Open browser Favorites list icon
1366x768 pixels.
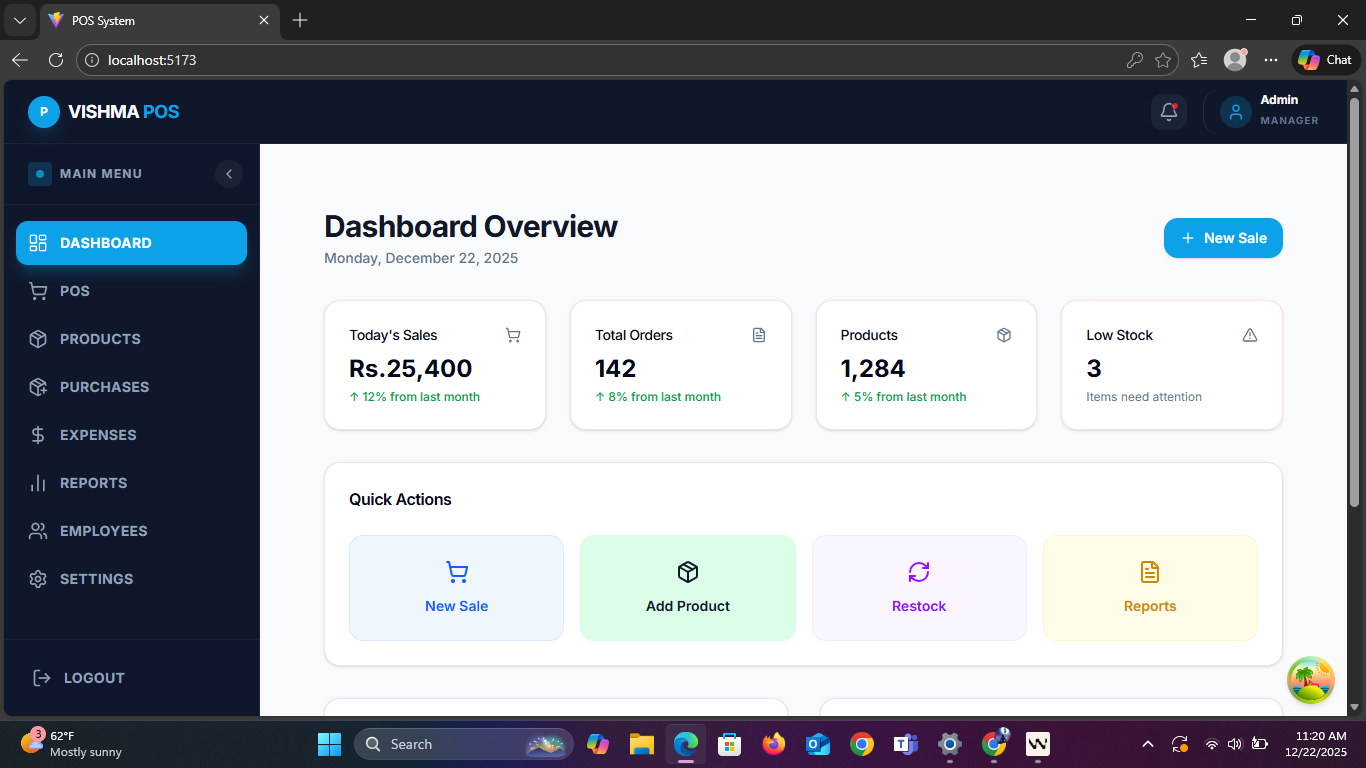[1200, 60]
